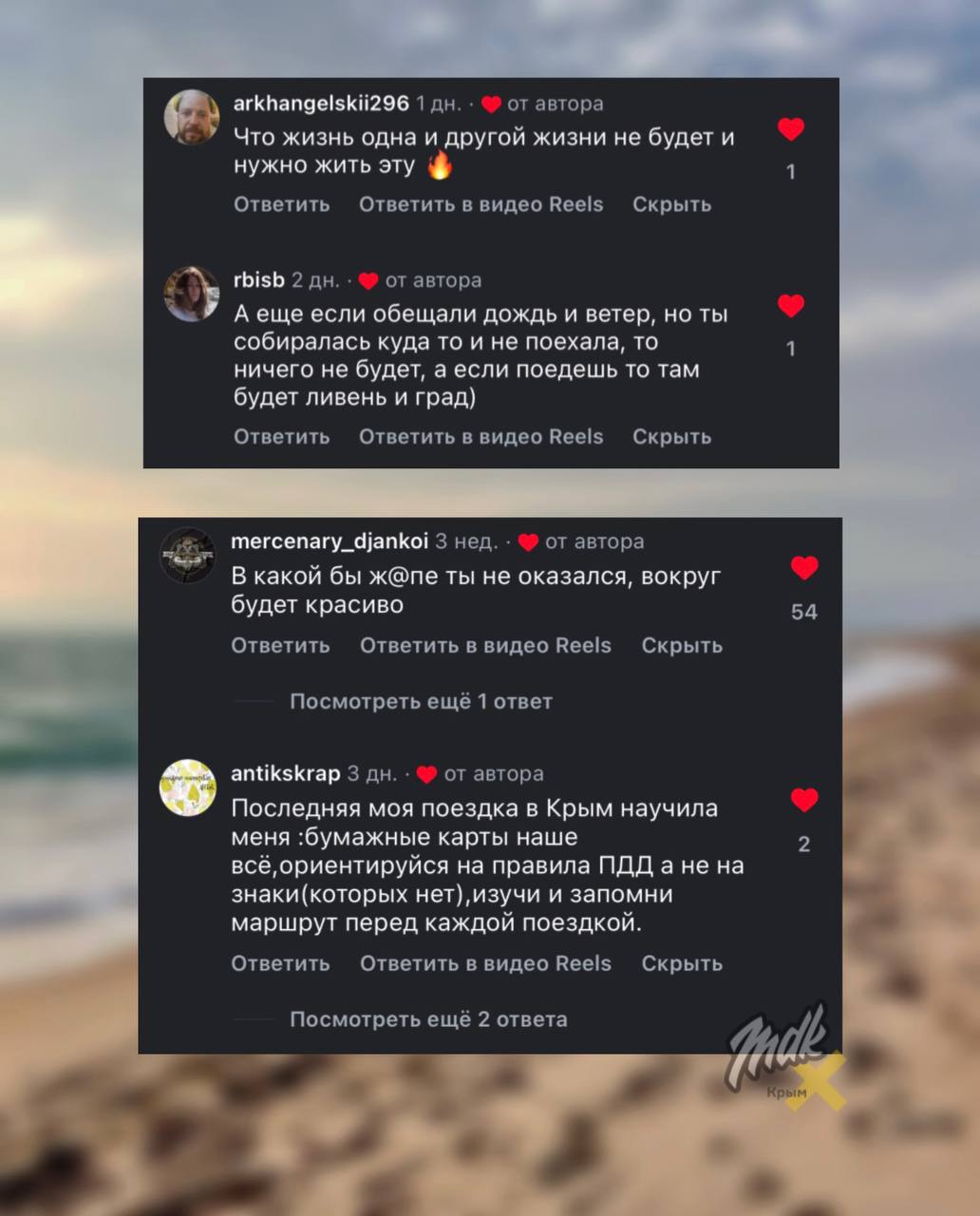Open the username link mercenary_djankoi
980x1216 pixels.
[x=330, y=541]
